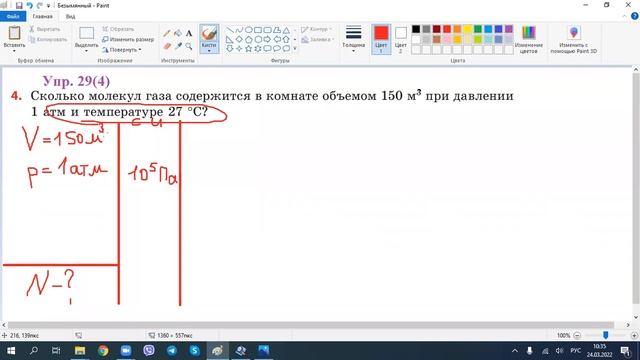This screenshot has width=640, height=360.
Task: Click the Paste (Вставить) clipboard icon
Action: click(14, 33)
